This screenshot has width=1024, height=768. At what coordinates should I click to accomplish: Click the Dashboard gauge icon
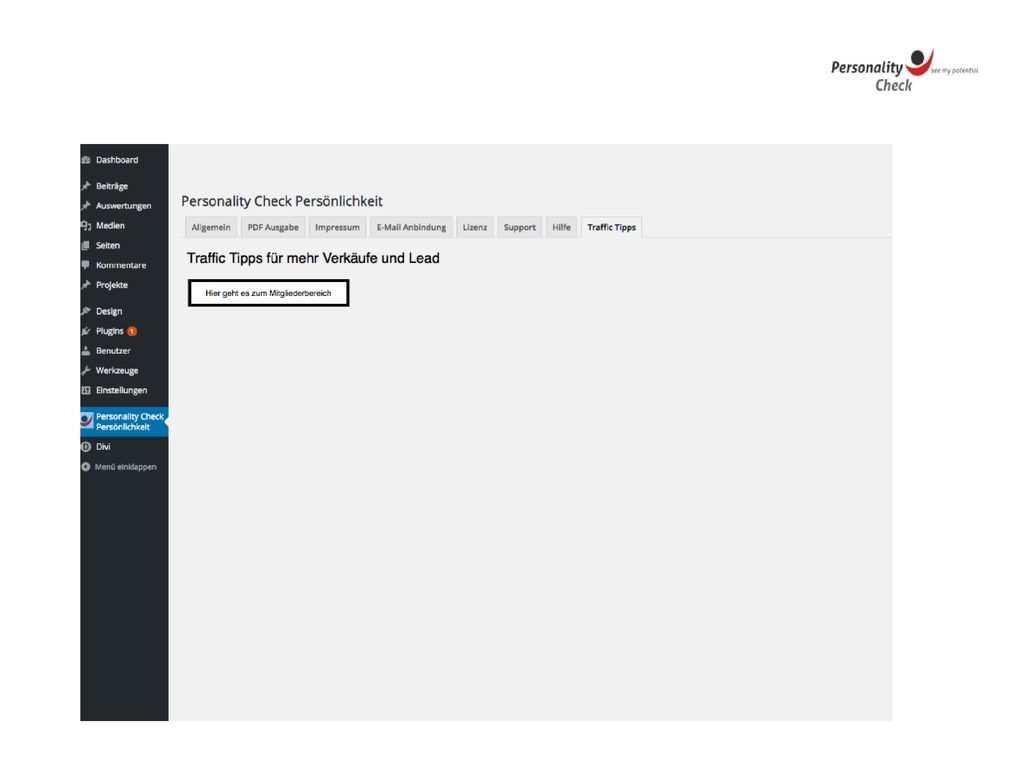[x=86, y=160]
